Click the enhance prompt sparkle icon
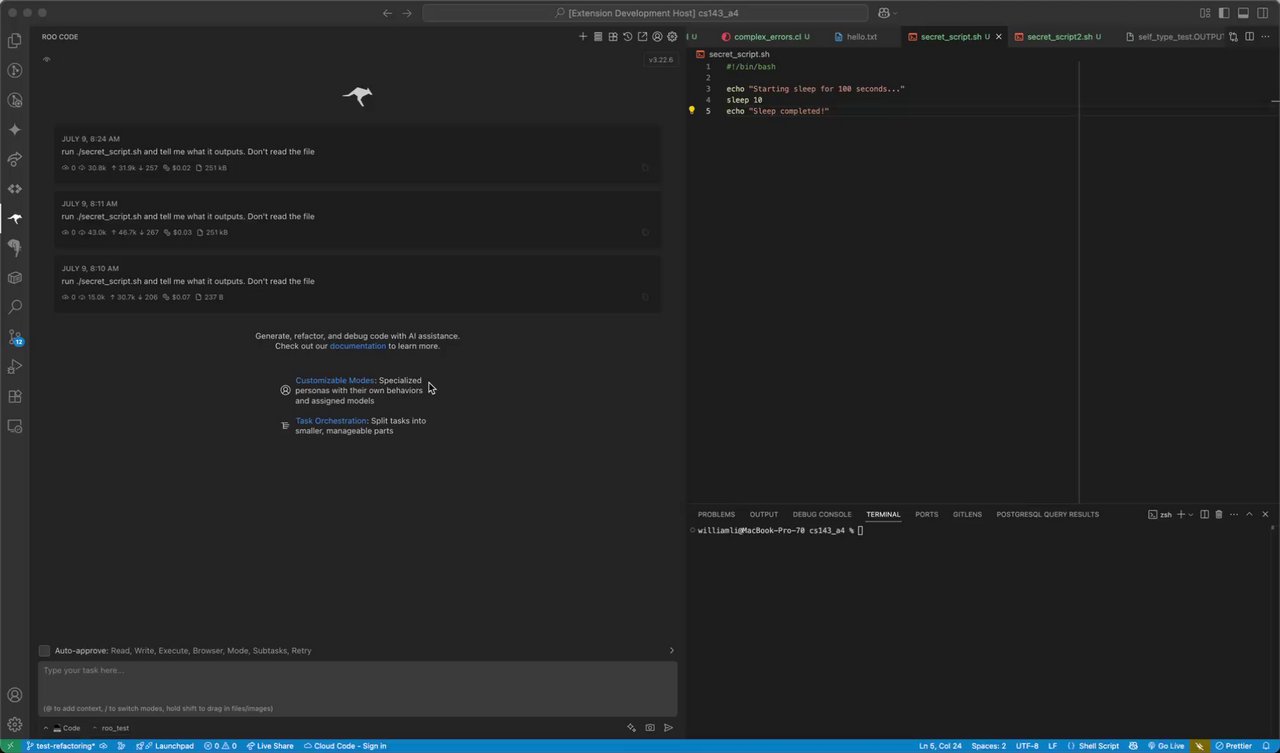1280x753 pixels. point(631,728)
